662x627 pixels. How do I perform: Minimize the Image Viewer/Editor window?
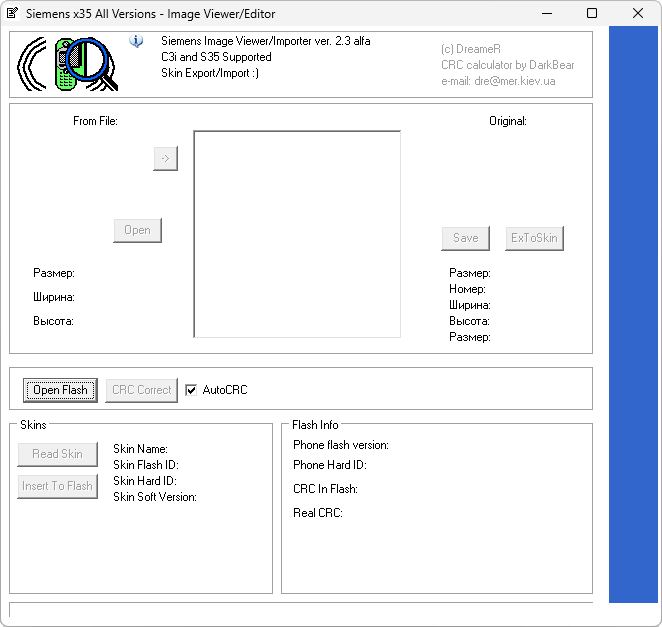tap(547, 14)
